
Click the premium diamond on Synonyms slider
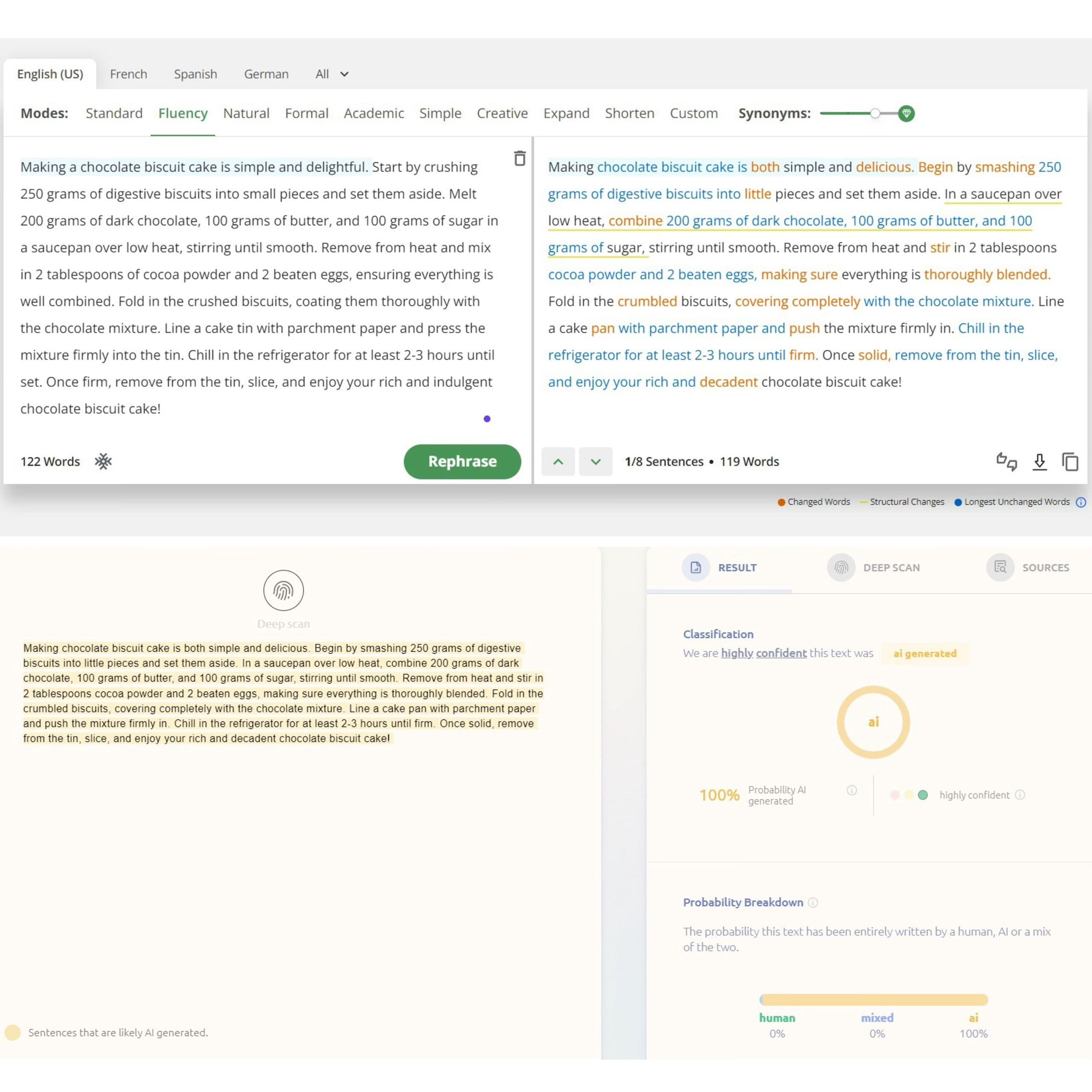[906, 113]
